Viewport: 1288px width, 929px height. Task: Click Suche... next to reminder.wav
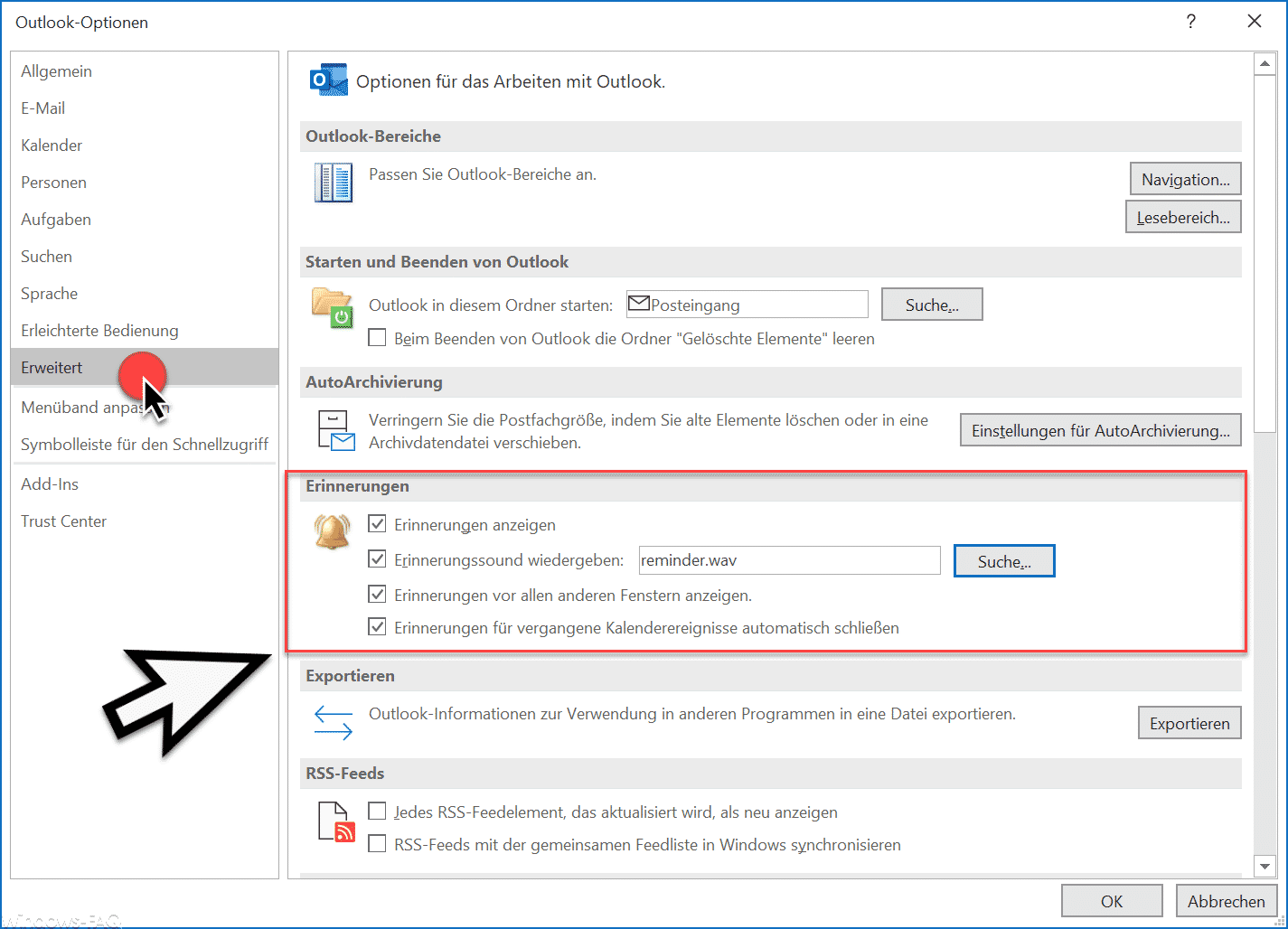click(x=1004, y=560)
